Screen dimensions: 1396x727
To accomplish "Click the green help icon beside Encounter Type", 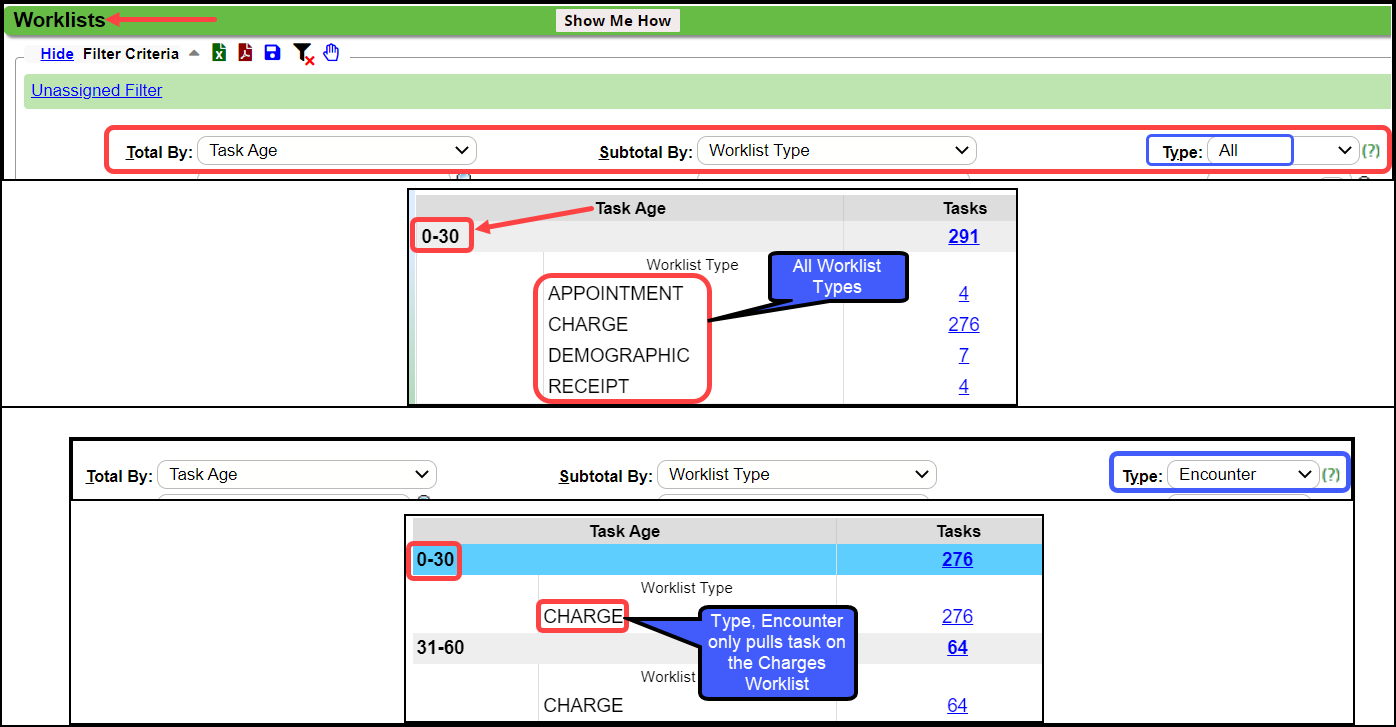I will click(1331, 474).
